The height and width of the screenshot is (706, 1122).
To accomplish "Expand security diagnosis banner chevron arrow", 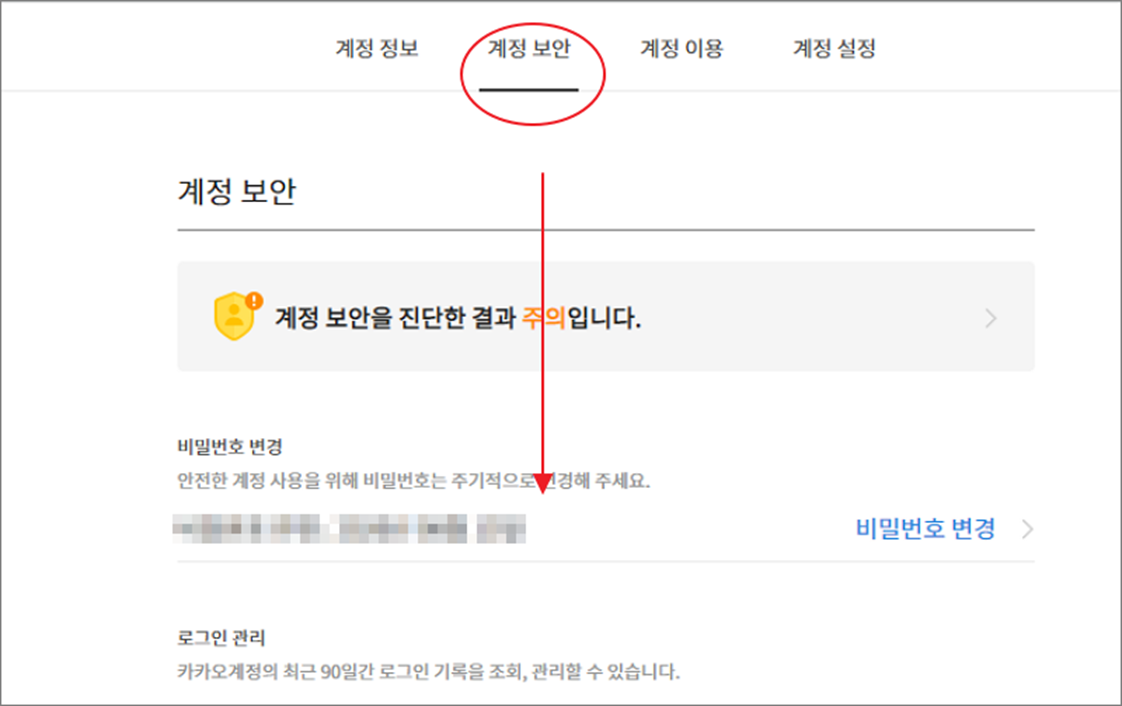I will [x=990, y=318].
